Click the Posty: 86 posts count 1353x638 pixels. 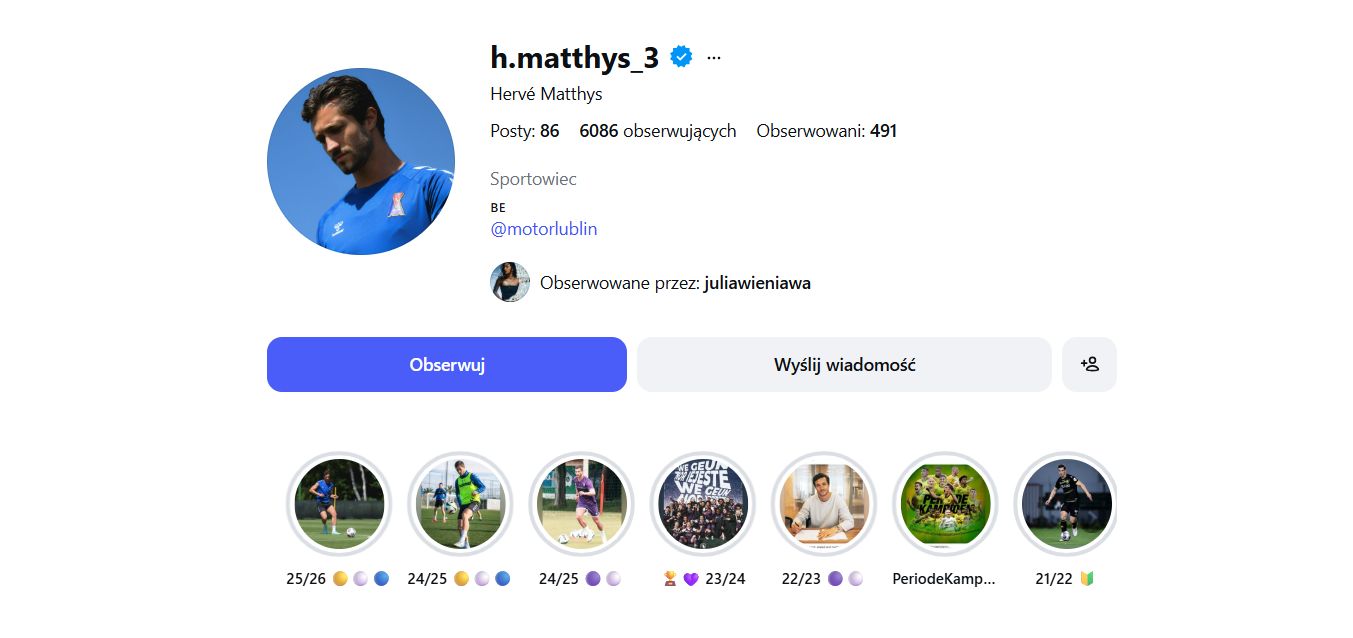coord(525,131)
